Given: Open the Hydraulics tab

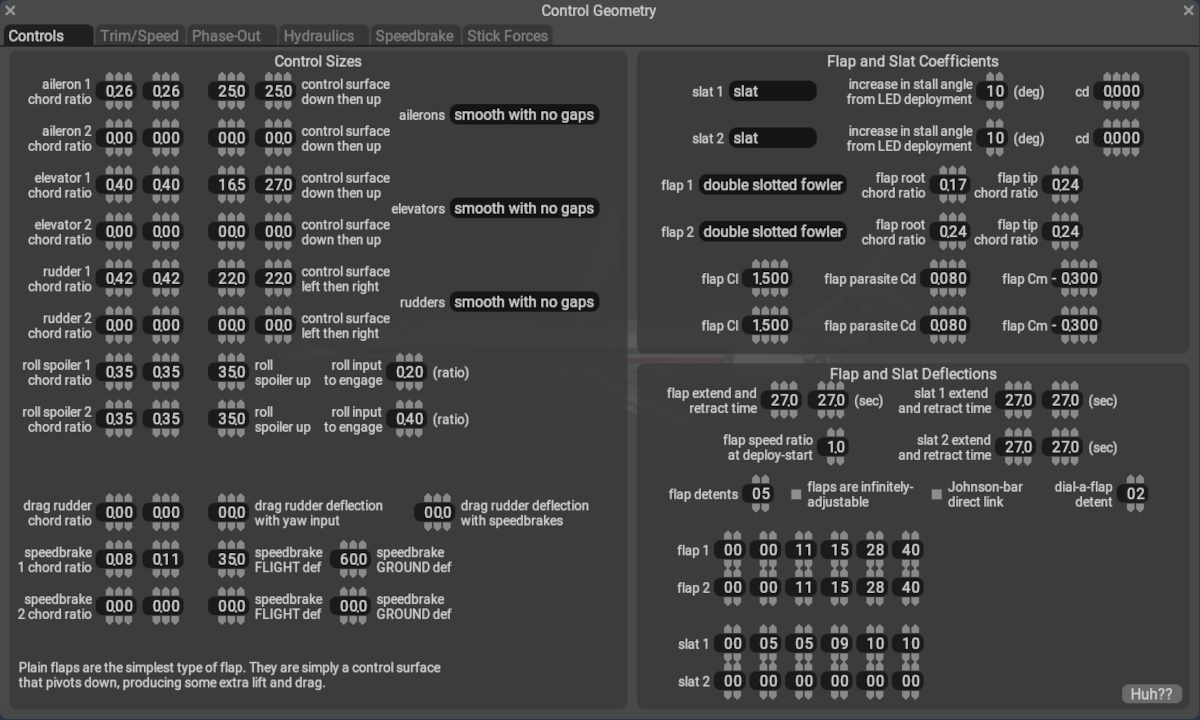Looking at the screenshot, I should coord(318,36).
